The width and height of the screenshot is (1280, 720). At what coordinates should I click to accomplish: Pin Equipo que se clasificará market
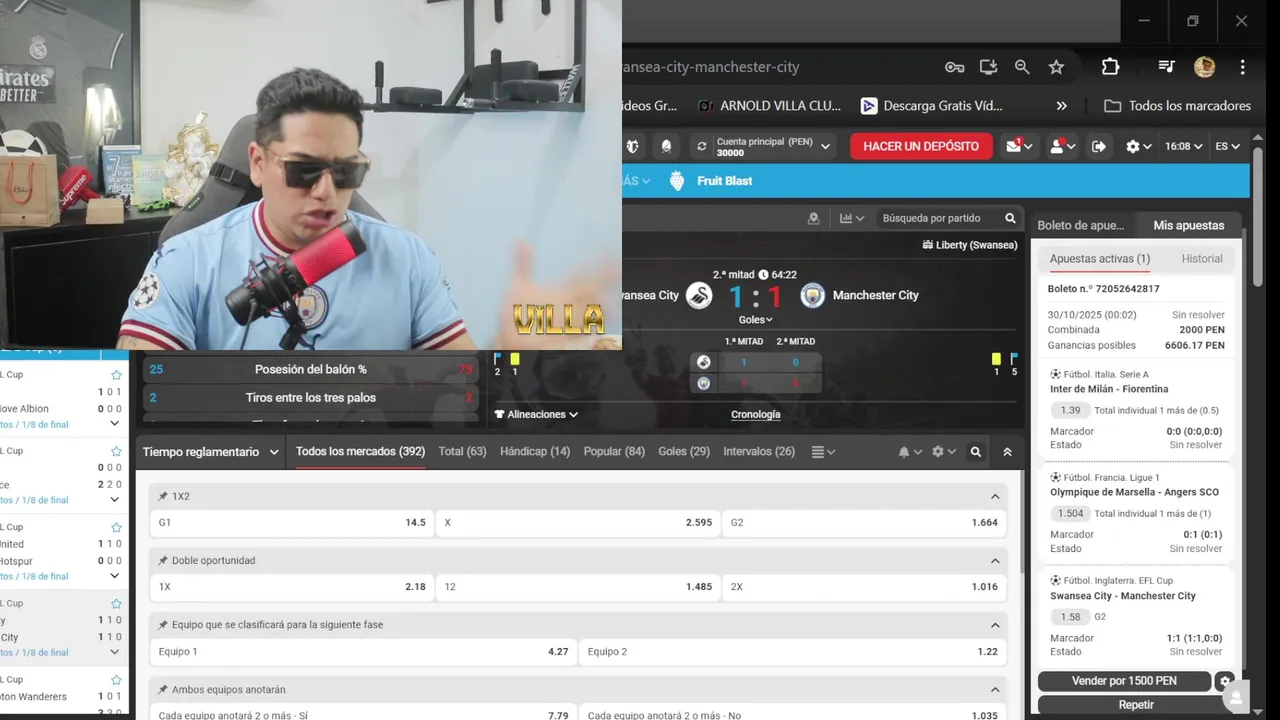click(x=162, y=625)
